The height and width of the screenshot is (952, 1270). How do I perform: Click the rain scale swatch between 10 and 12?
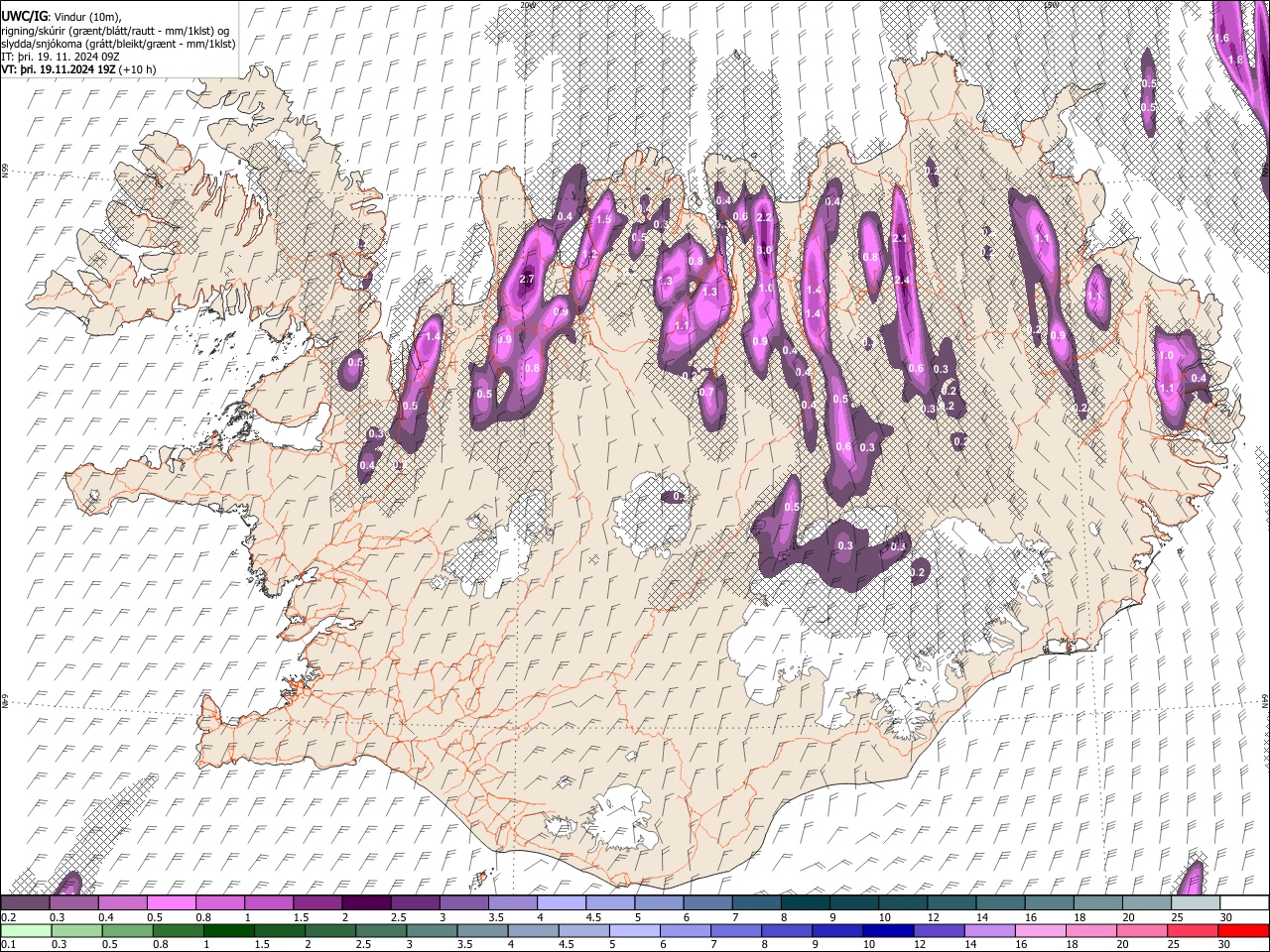(x=890, y=930)
